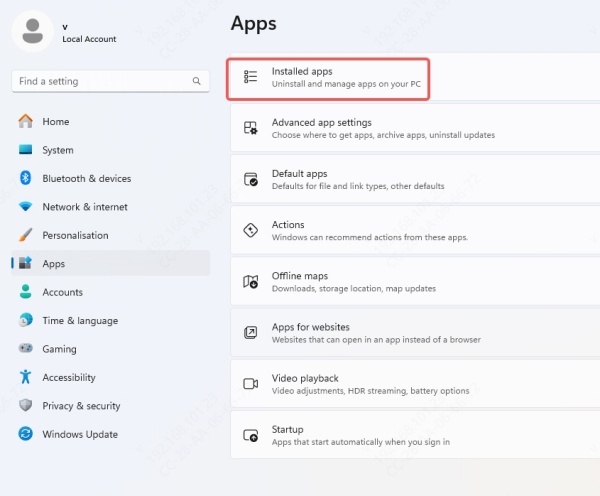Click the Apps page heading
600x496 pixels.
(253, 24)
